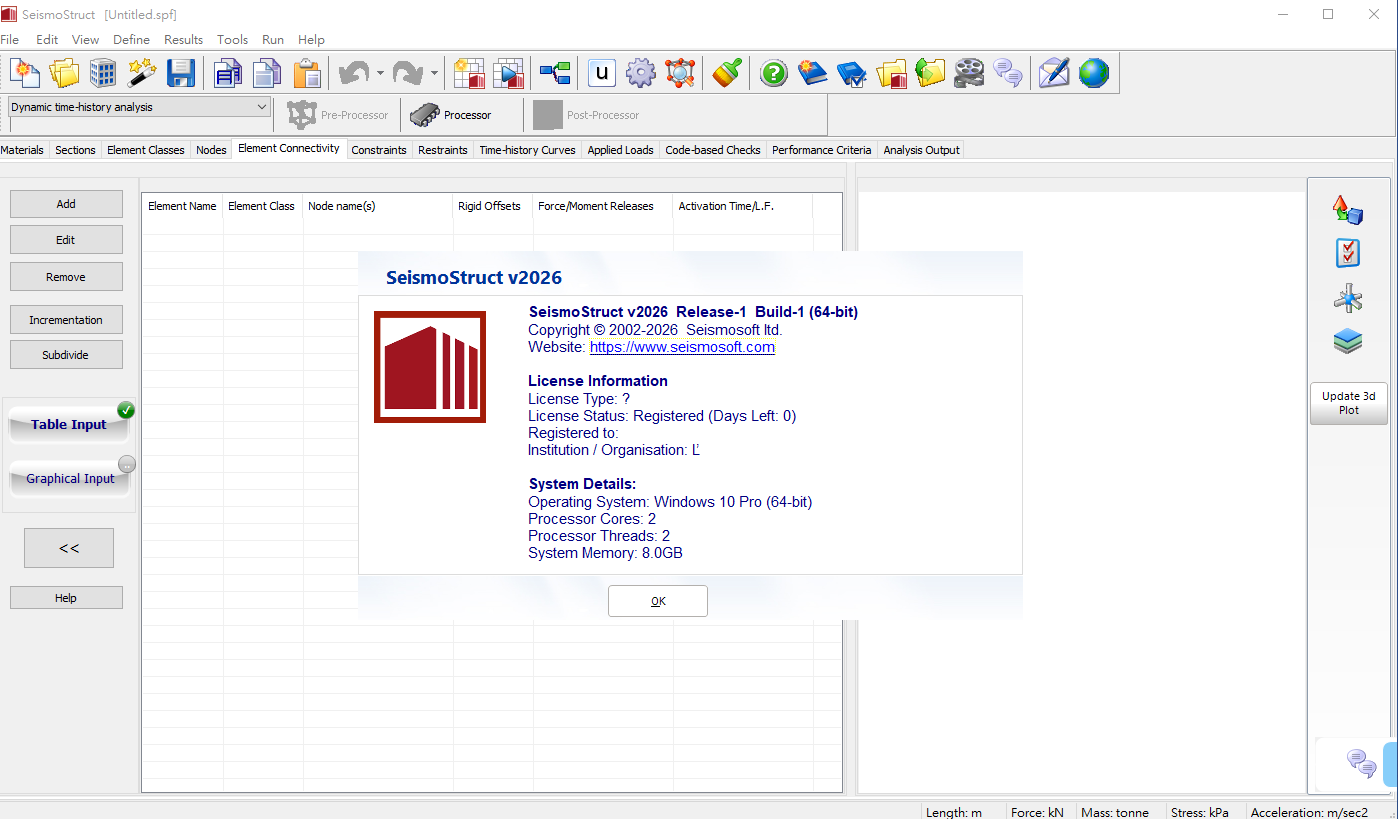Viewport: 1398px width, 819px height.
Task: Expand the Undo history dropdown arrow
Action: pyautogui.click(x=380, y=73)
